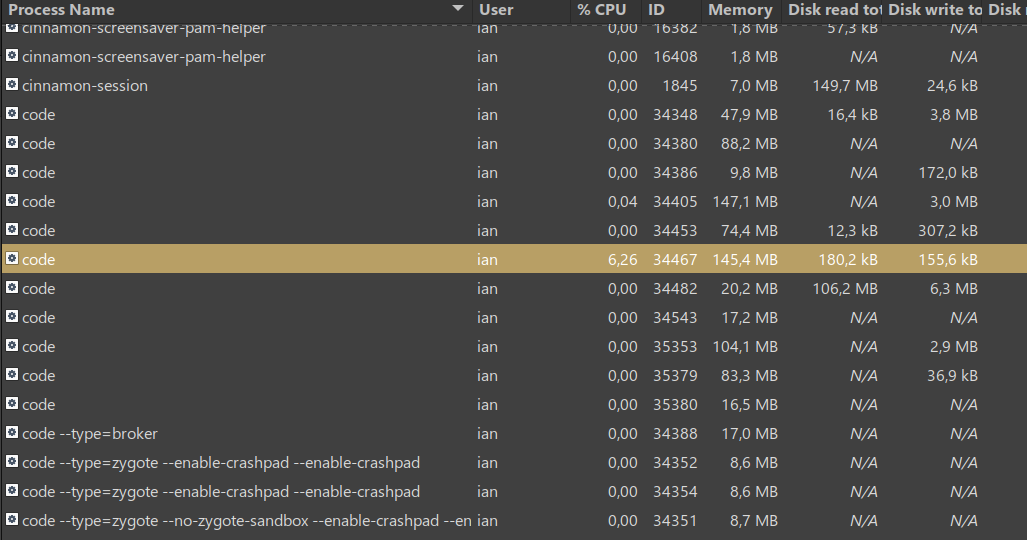Click the Disk write total column header
Image resolution: width=1027 pixels, height=540 pixels.
click(x=933, y=10)
